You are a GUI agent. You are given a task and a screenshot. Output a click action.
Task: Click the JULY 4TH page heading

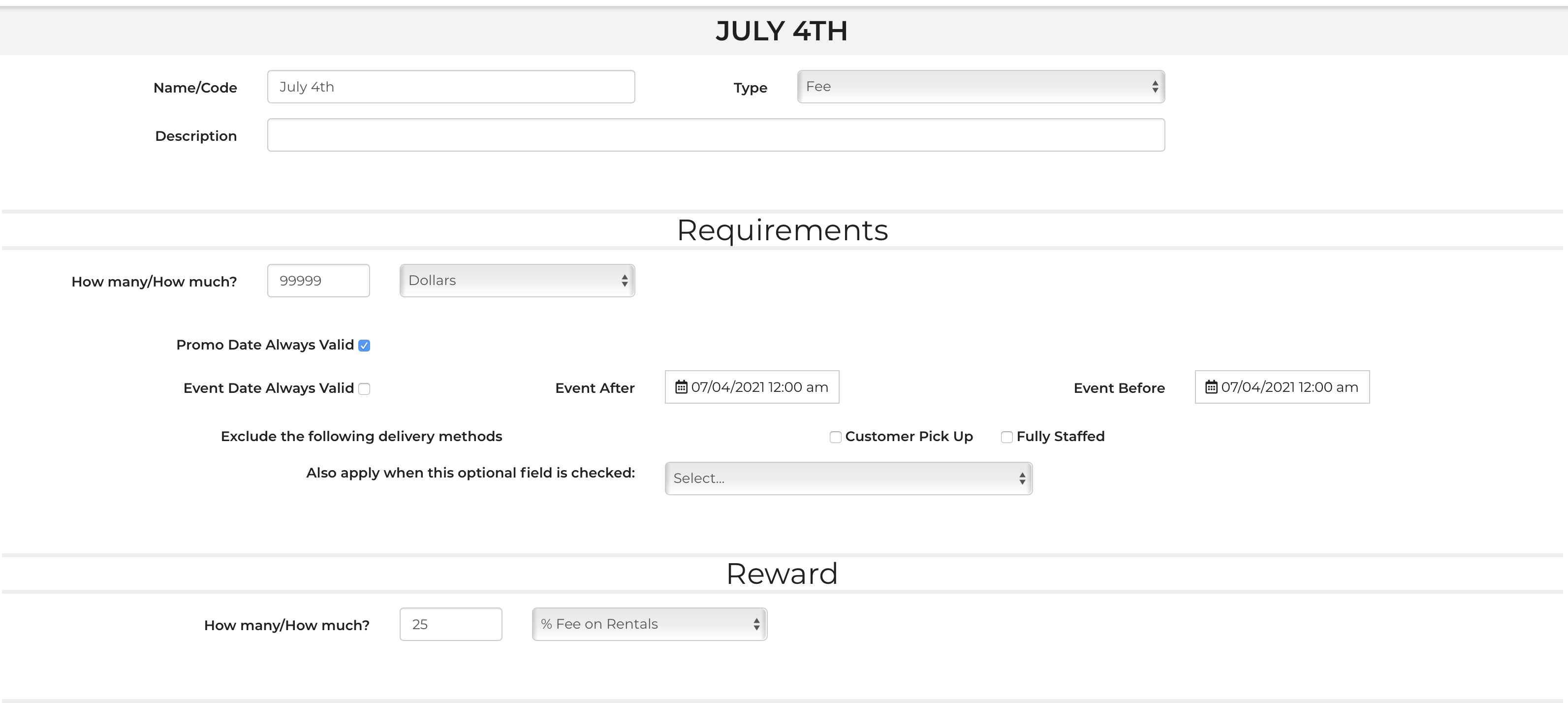tap(782, 31)
